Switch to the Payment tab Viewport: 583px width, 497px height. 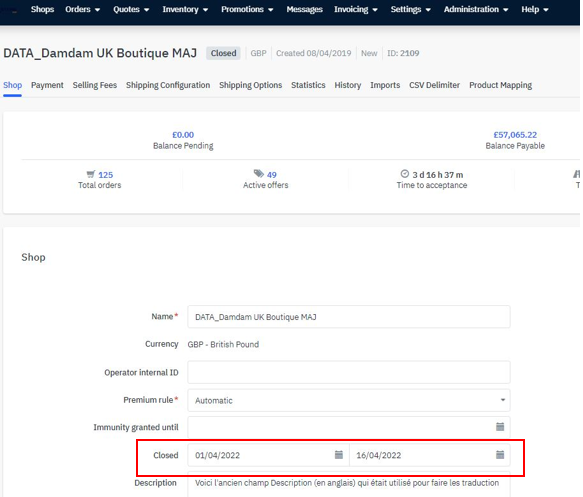pyautogui.click(x=47, y=85)
